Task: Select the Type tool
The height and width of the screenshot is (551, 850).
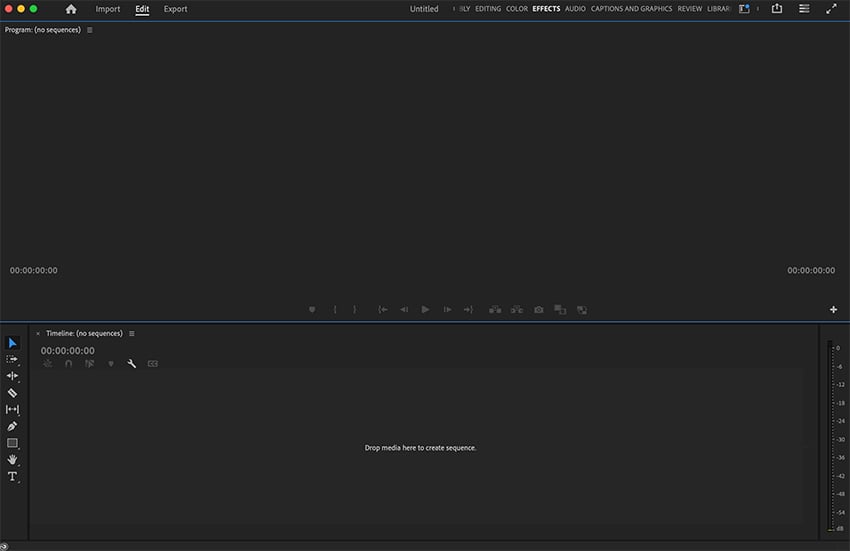Action: point(12,477)
